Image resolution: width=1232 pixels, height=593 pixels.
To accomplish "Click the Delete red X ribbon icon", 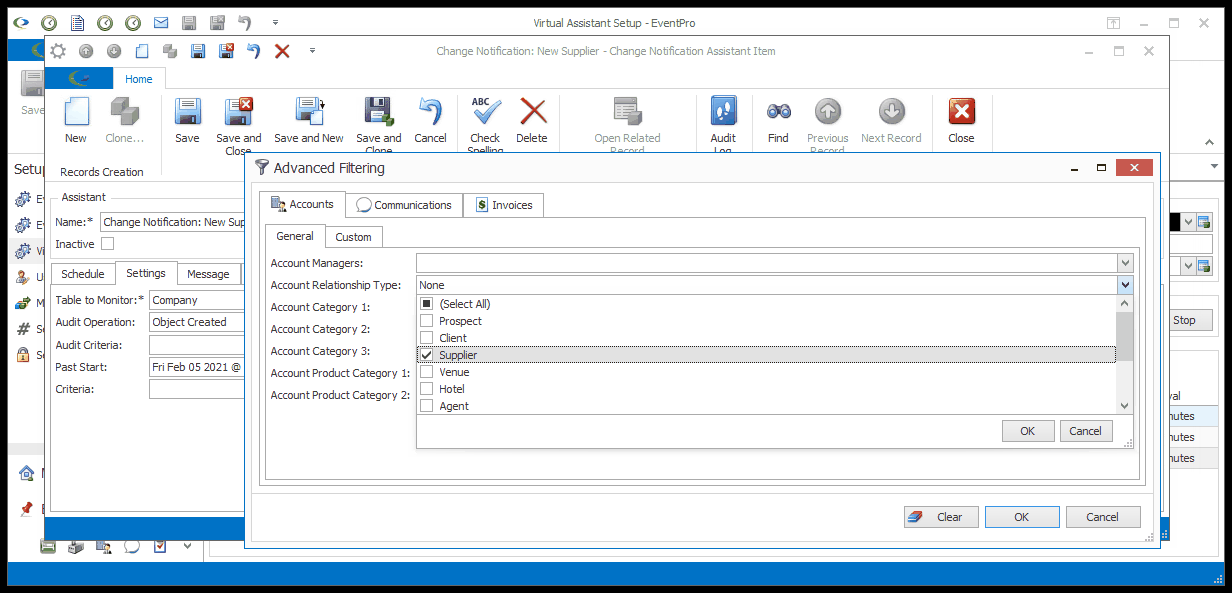I will 532,111.
